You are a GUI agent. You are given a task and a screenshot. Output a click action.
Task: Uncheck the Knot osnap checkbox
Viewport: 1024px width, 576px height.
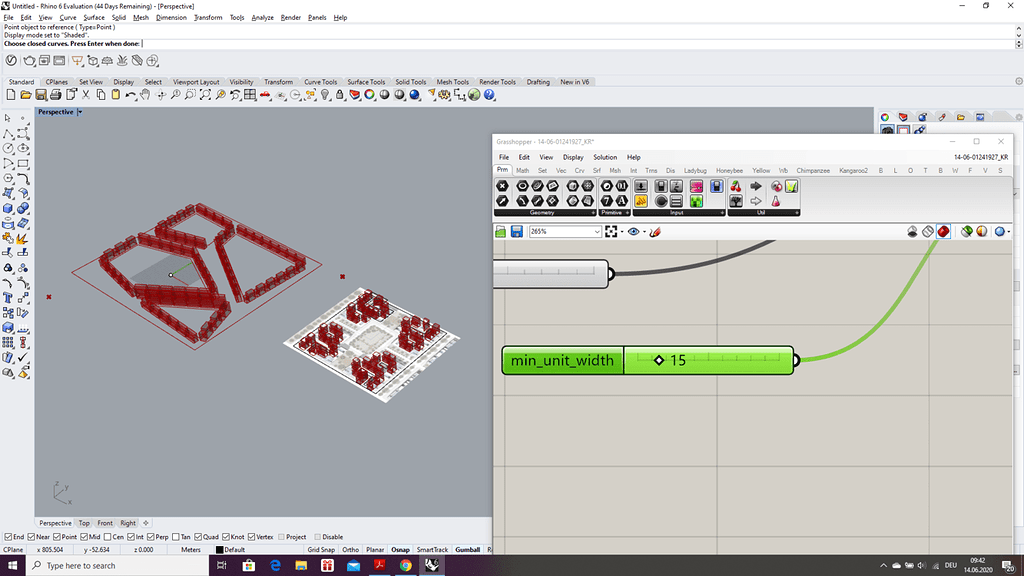tap(226, 536)
